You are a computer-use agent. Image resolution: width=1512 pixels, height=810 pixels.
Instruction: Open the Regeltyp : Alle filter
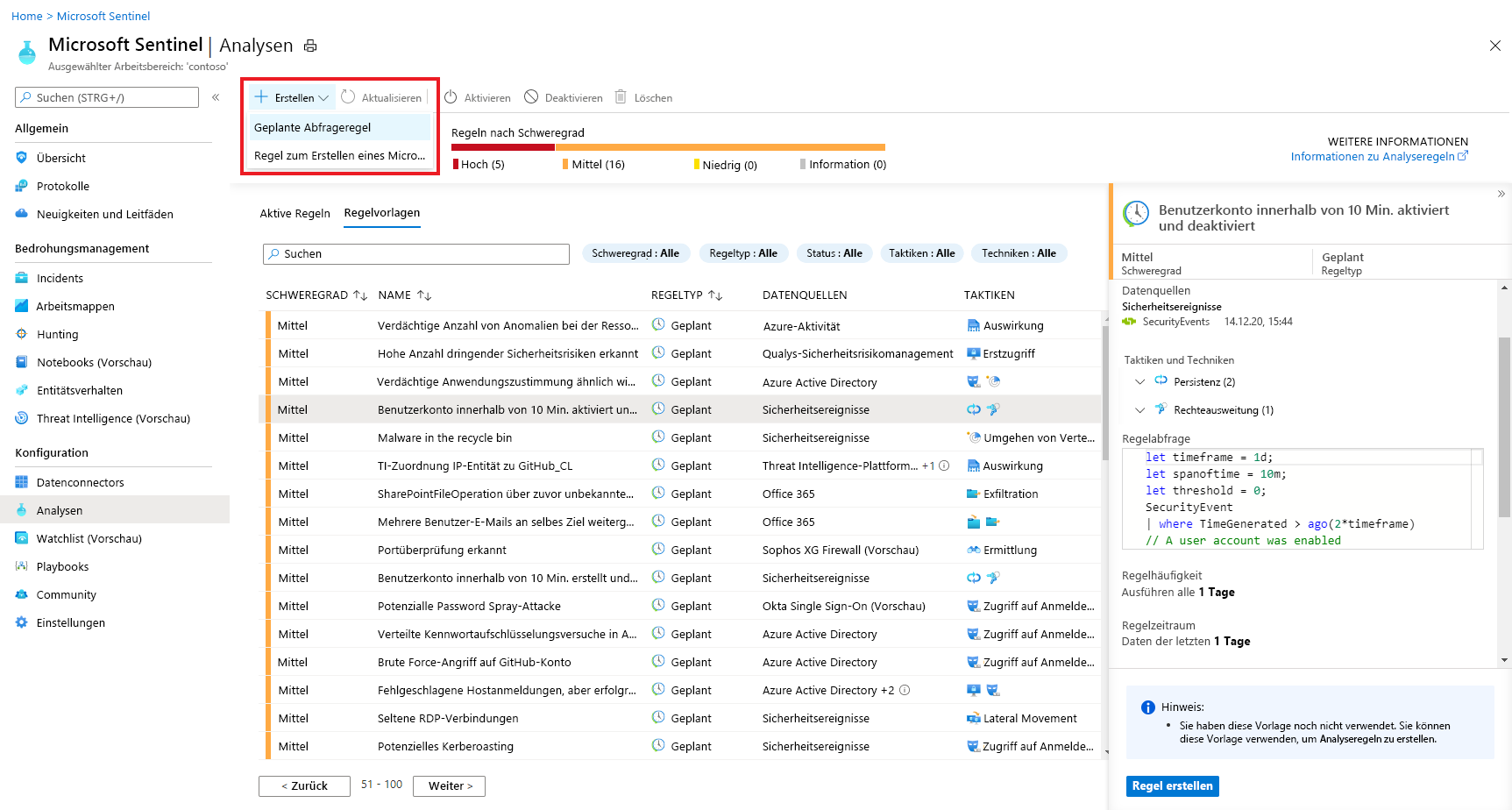[743, 253]
